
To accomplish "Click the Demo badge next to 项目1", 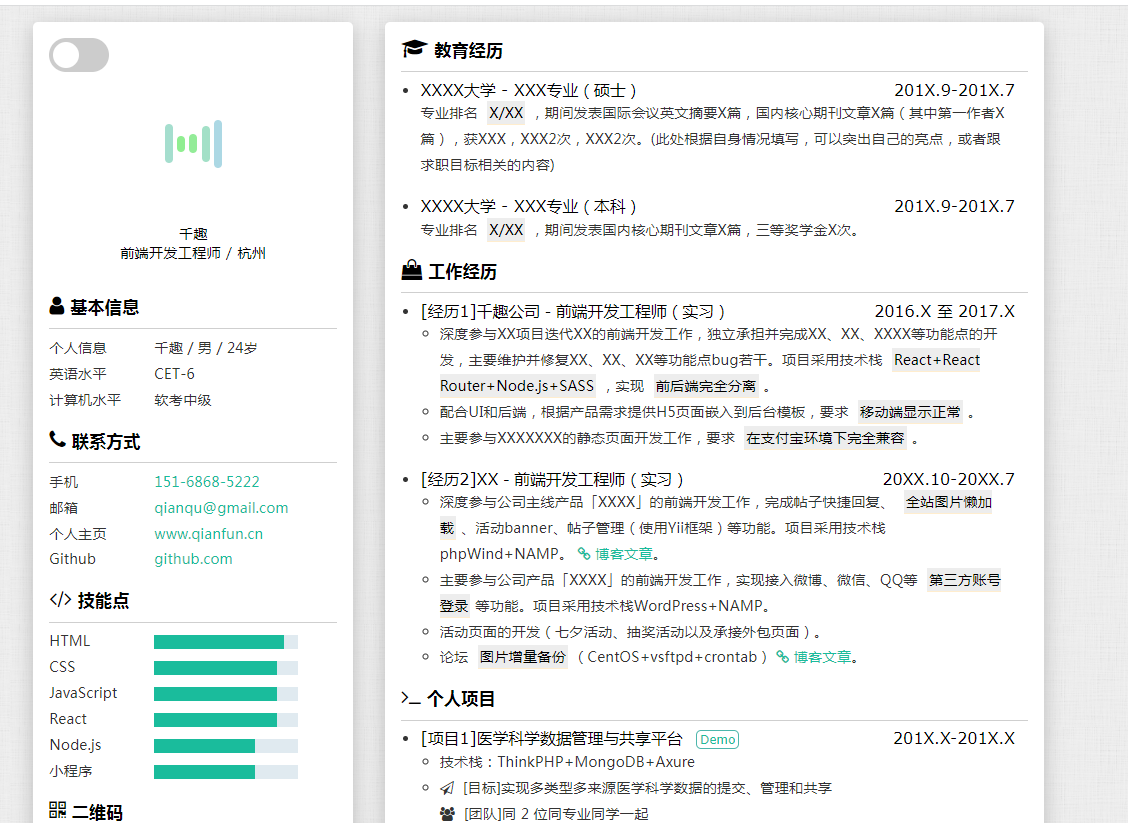I will click(x=717, y=739).
